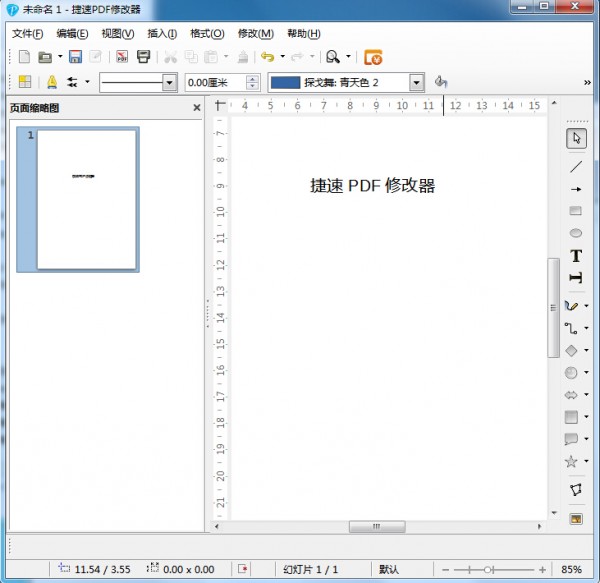Click the zoom slider in status bar
Viewport: 600px width, 583px height.
(490, 569)
